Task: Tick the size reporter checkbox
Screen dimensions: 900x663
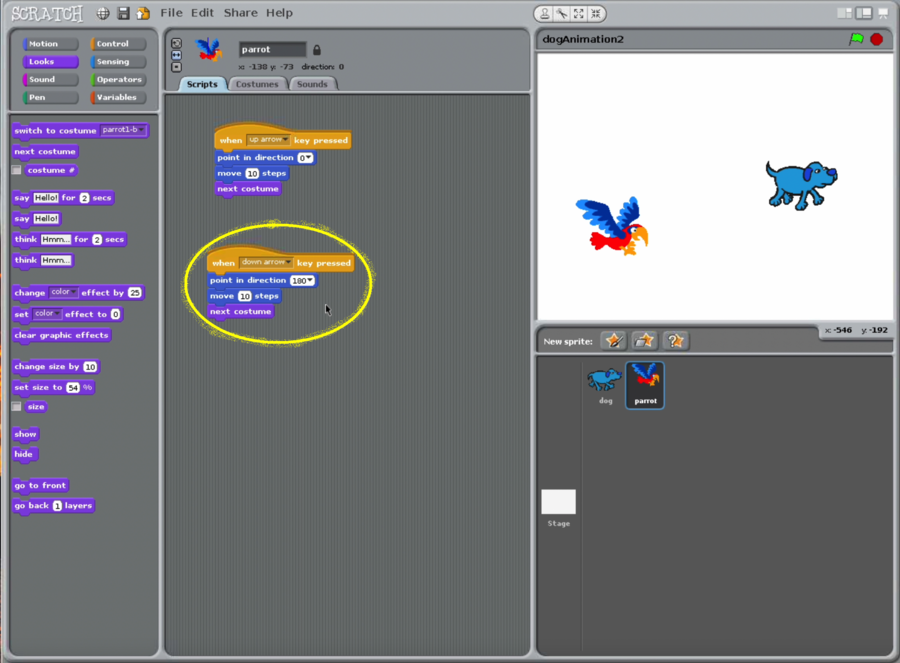Action: [x=17, y=407]
